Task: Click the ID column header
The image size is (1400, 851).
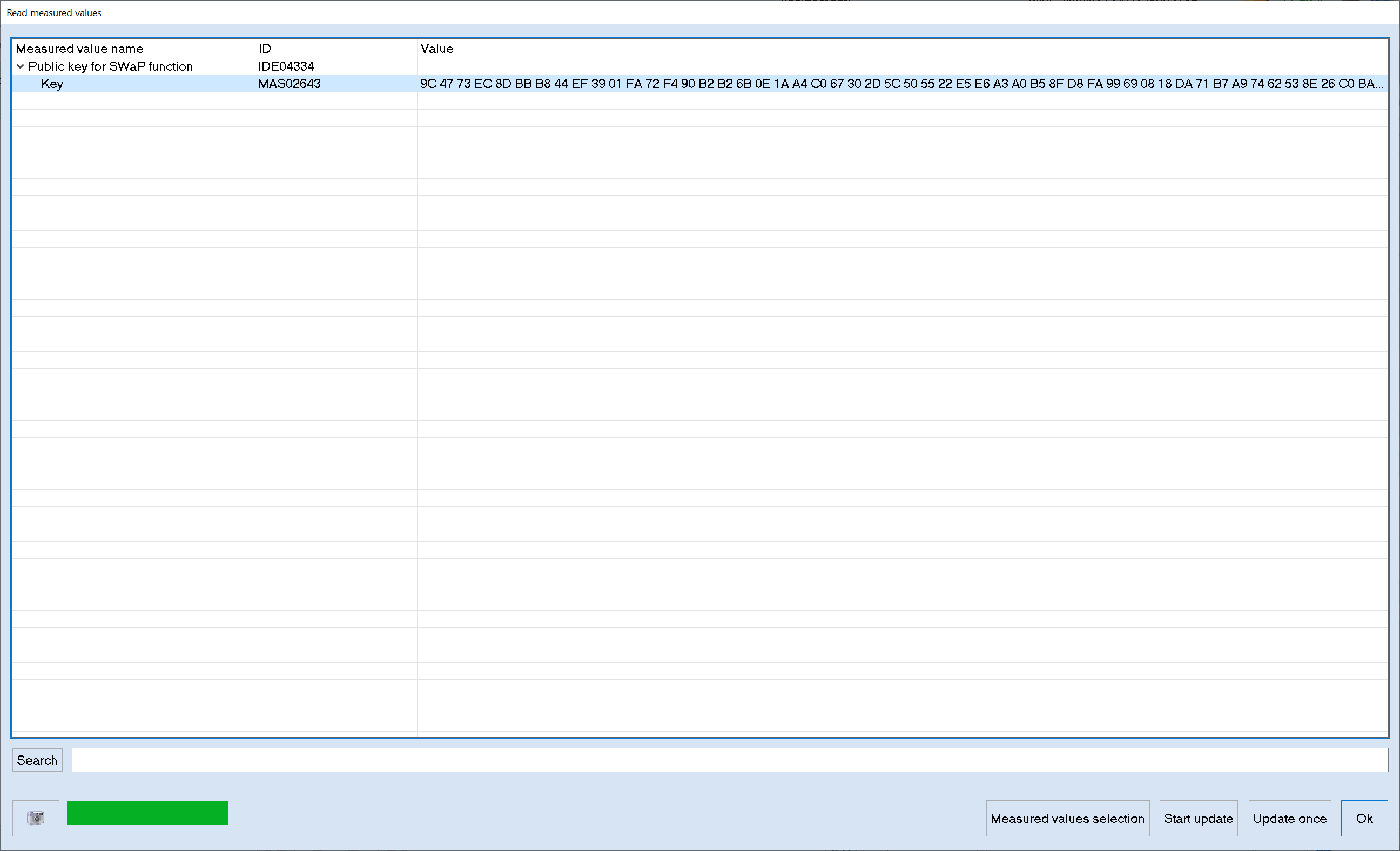Action: coord(265,49)
